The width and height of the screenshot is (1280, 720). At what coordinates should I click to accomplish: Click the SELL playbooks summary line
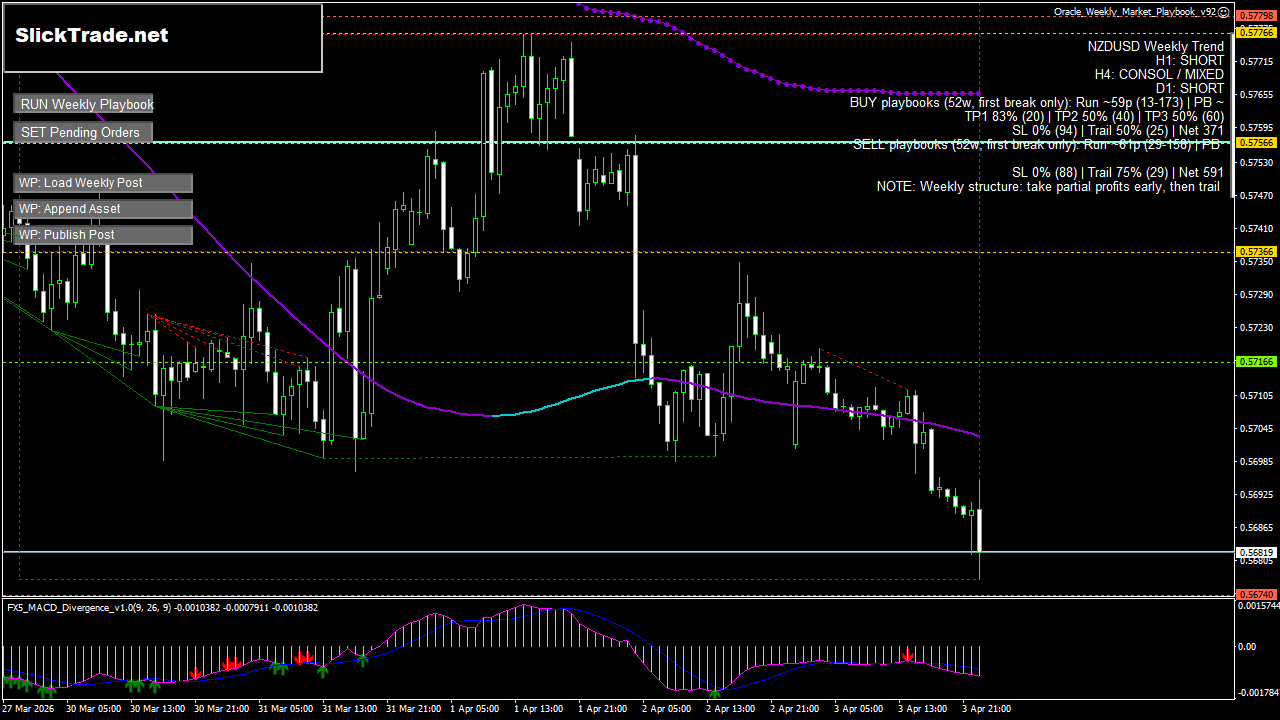tap(1037, 145)
